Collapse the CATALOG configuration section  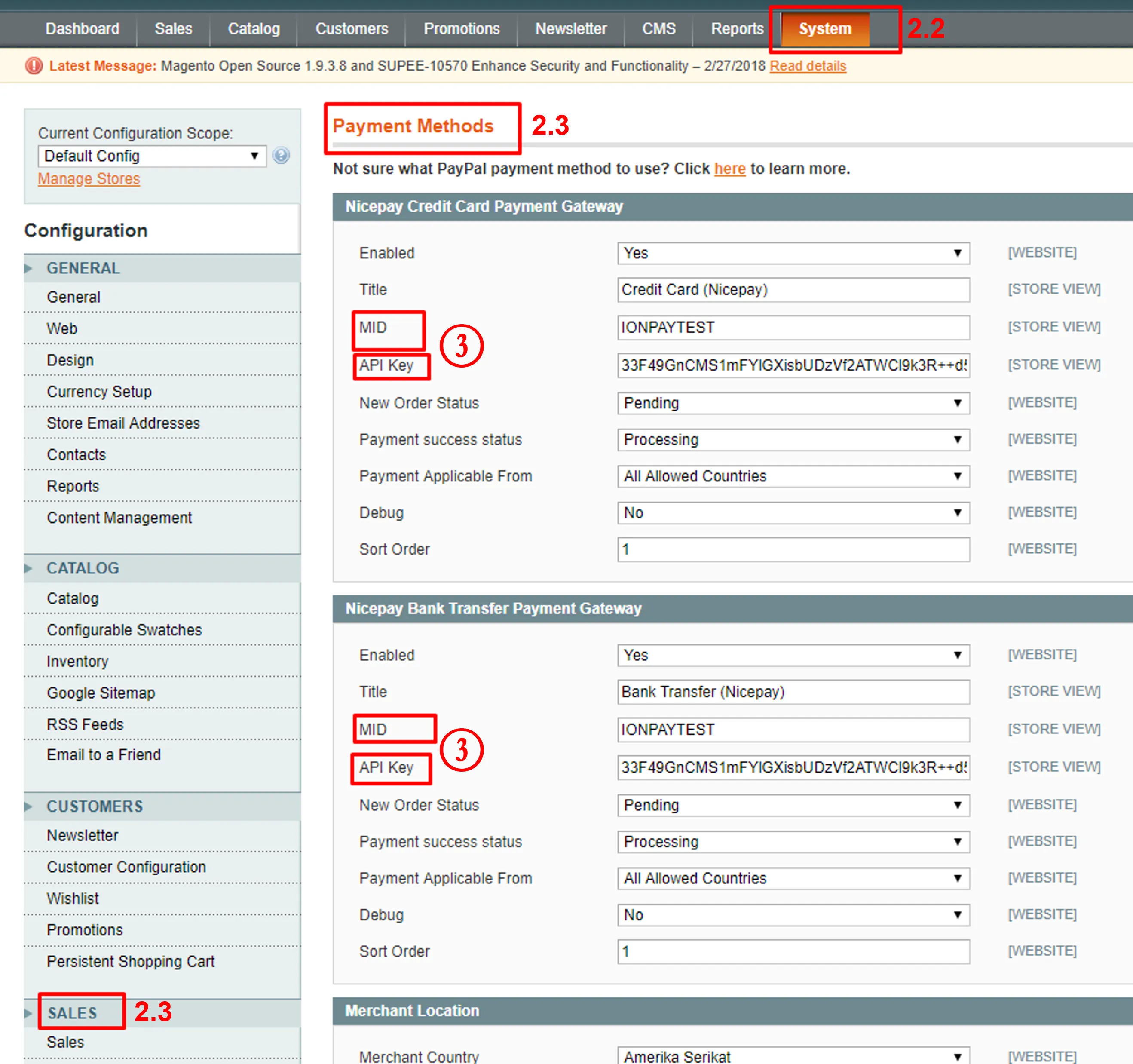(162, 568)
